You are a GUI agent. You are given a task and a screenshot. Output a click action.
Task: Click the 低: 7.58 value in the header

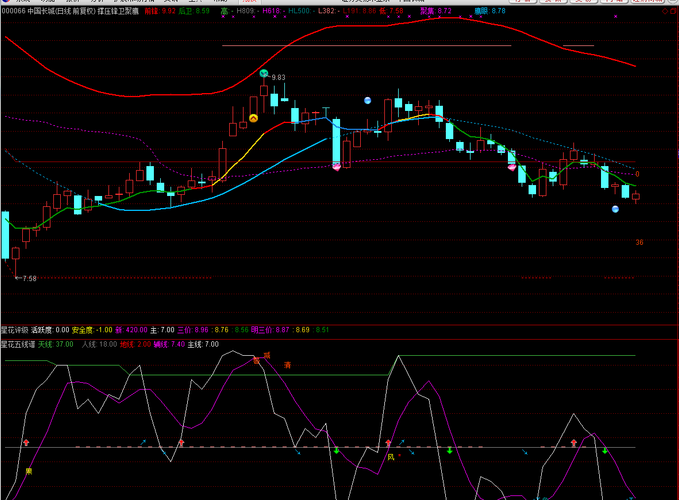391,11
